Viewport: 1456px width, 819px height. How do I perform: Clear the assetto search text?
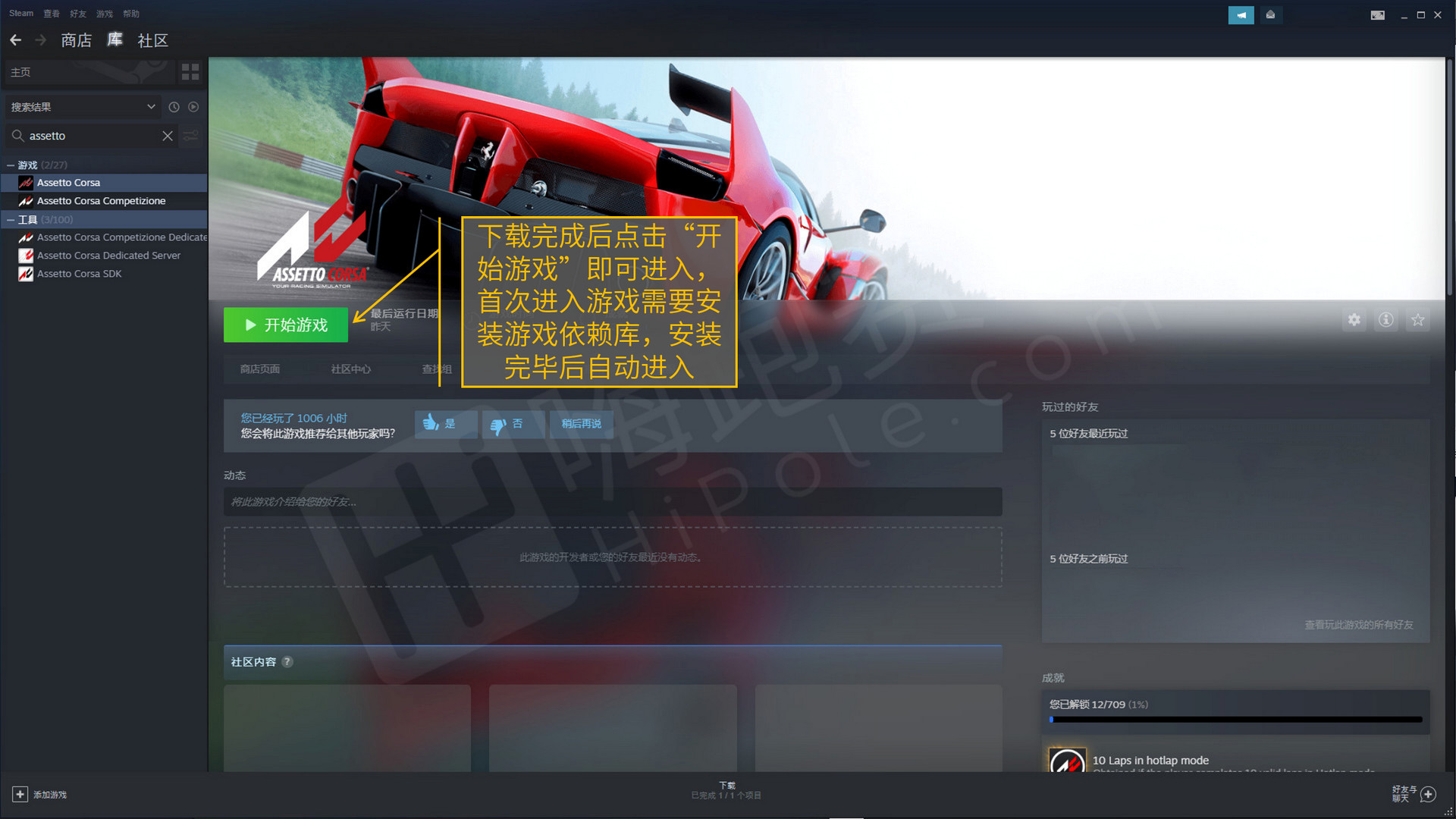click(x=168, y=136)
